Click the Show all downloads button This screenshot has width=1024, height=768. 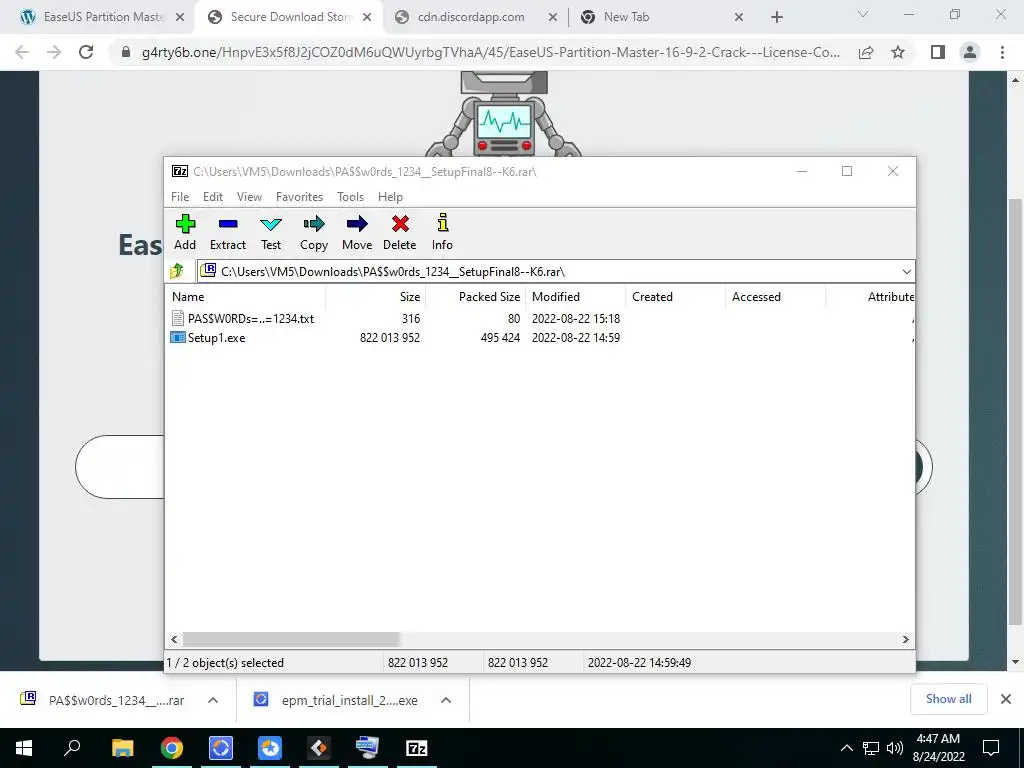tap(948, 699)
